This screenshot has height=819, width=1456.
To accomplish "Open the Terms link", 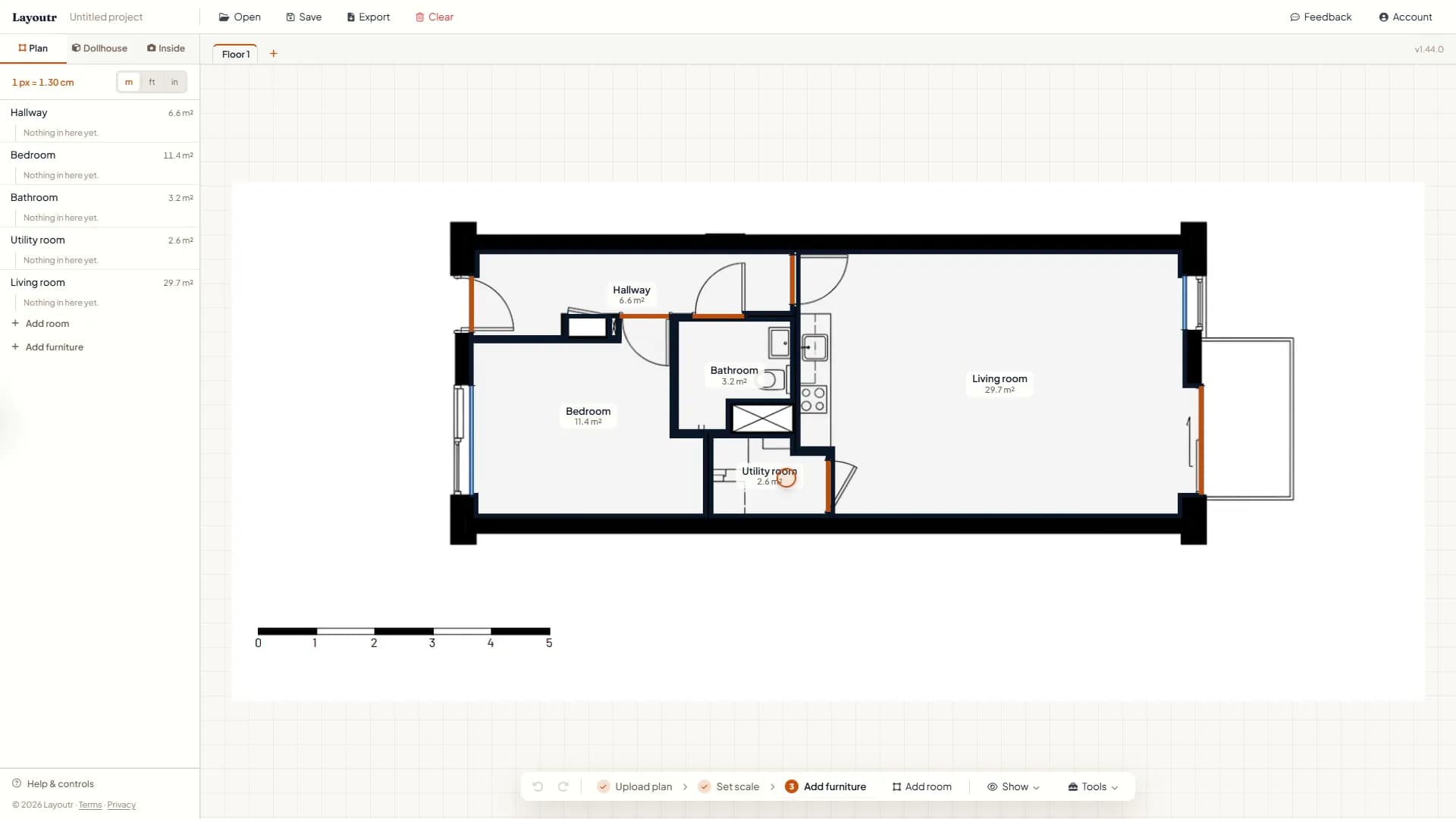I will [90, 805].
